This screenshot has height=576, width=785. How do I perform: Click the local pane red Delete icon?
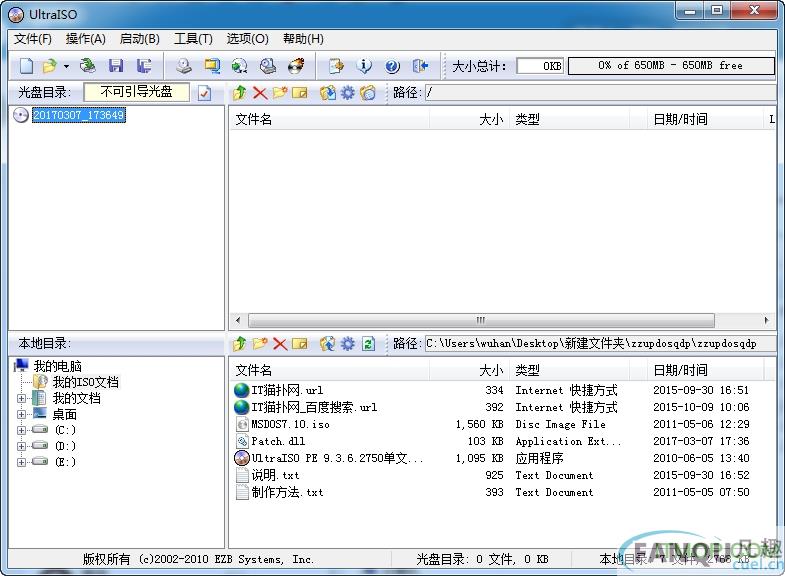(280, 344)
